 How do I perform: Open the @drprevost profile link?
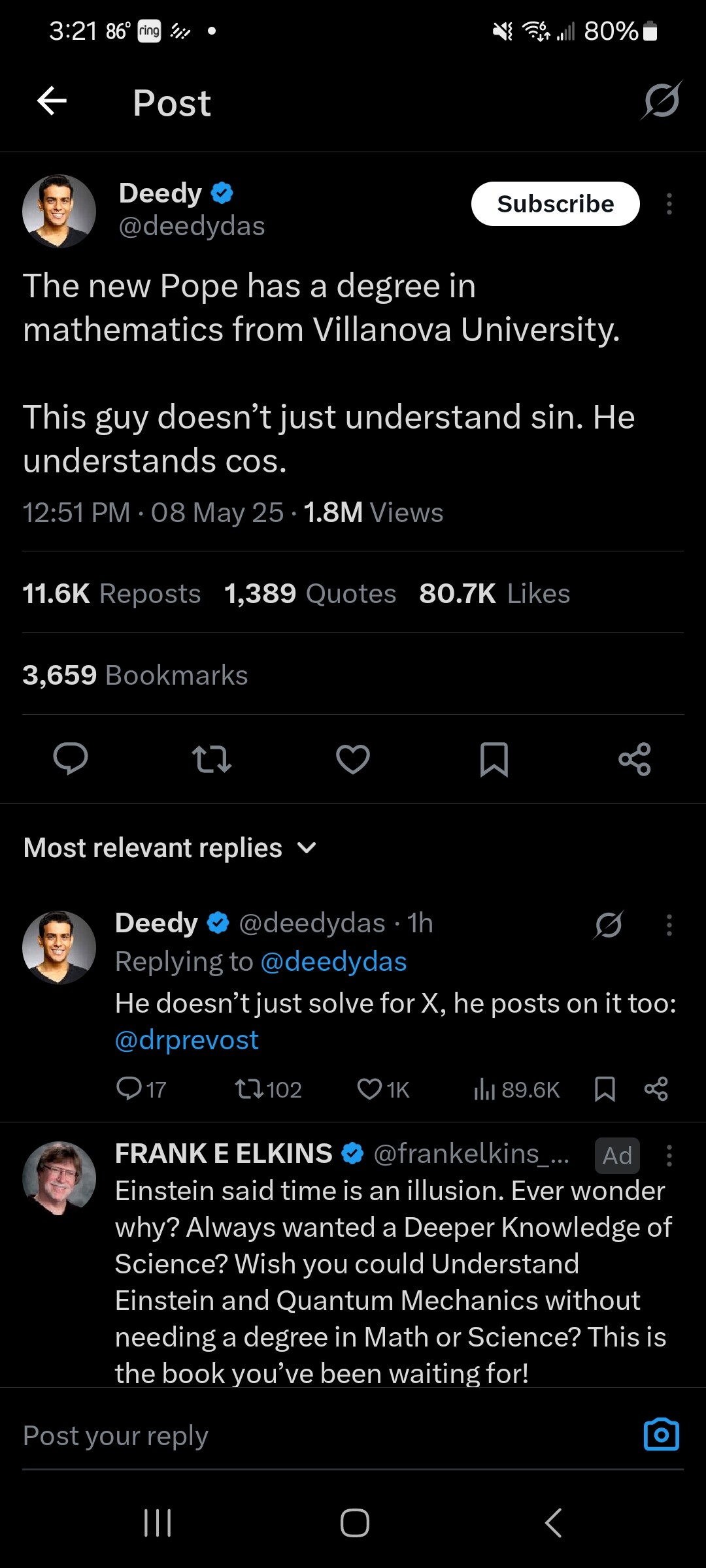[187, 1040]
